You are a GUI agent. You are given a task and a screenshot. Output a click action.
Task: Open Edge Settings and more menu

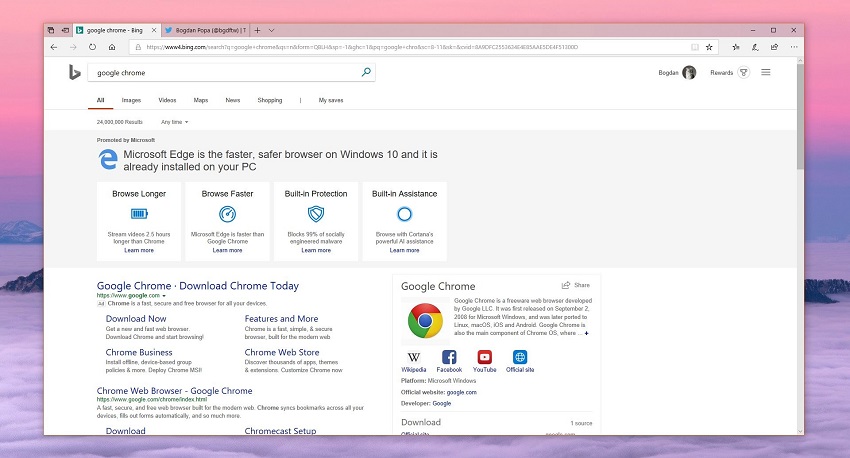pos(794,47)
